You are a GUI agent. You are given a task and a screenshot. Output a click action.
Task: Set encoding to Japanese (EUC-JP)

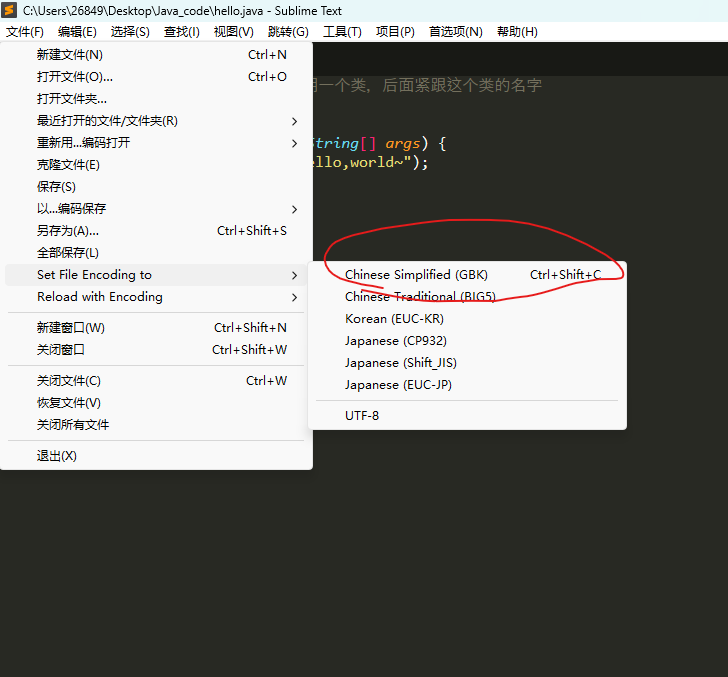[467, 385]
